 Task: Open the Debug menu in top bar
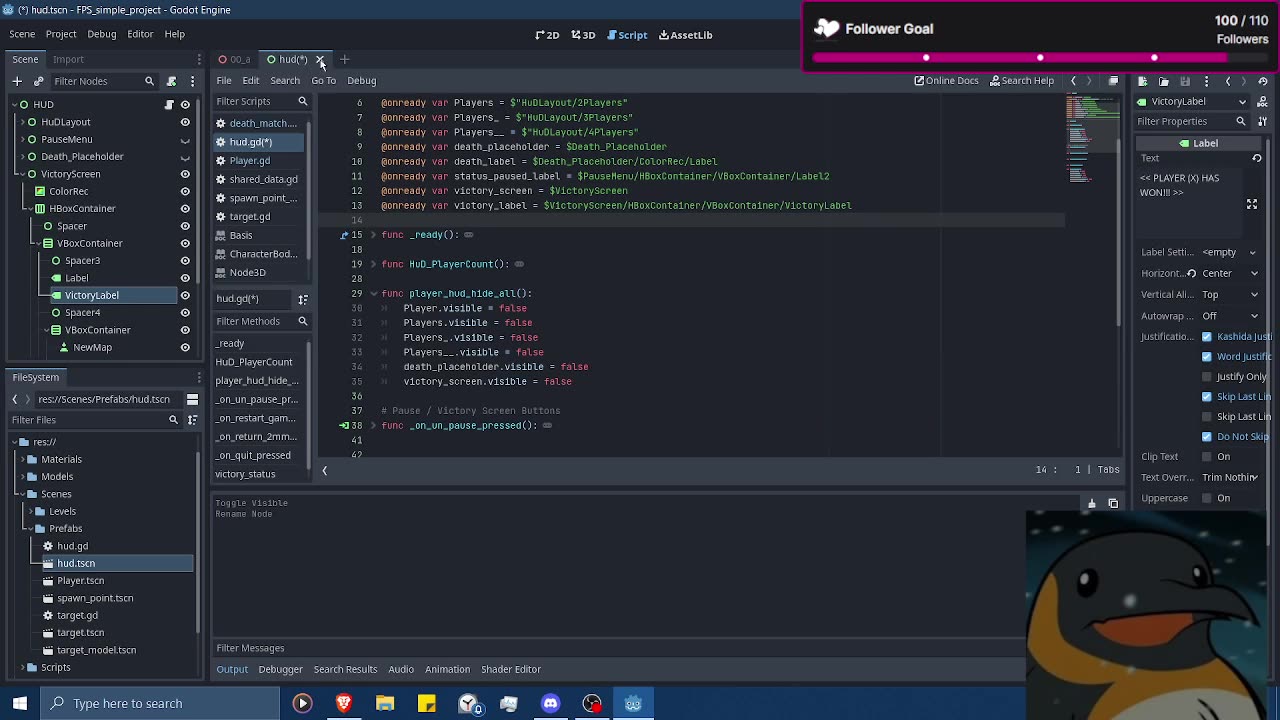tap(101, 34)
